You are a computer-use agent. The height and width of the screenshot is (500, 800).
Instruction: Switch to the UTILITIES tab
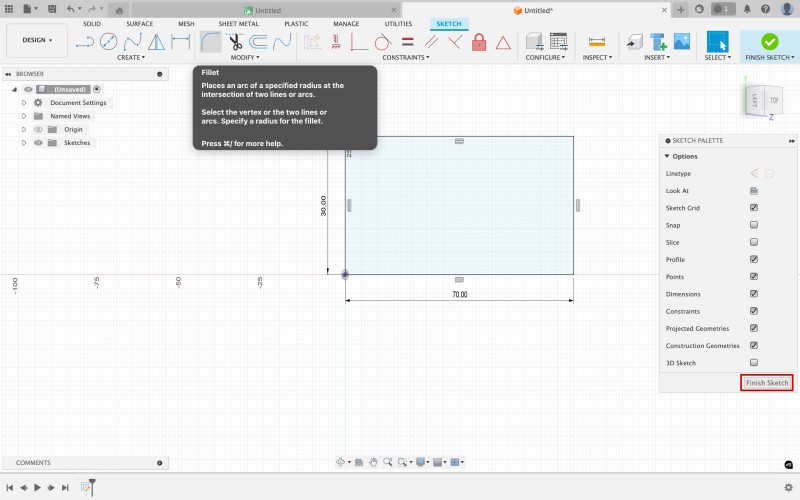pyautogui.click(x=398, y=24)
